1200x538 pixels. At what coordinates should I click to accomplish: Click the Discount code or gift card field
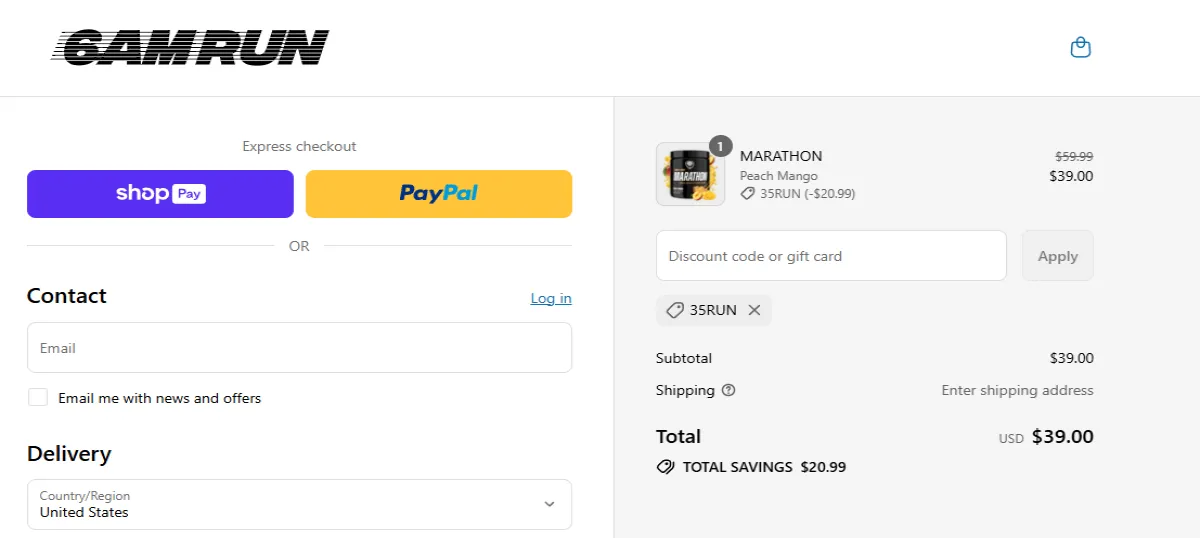(x=831, y=256)
